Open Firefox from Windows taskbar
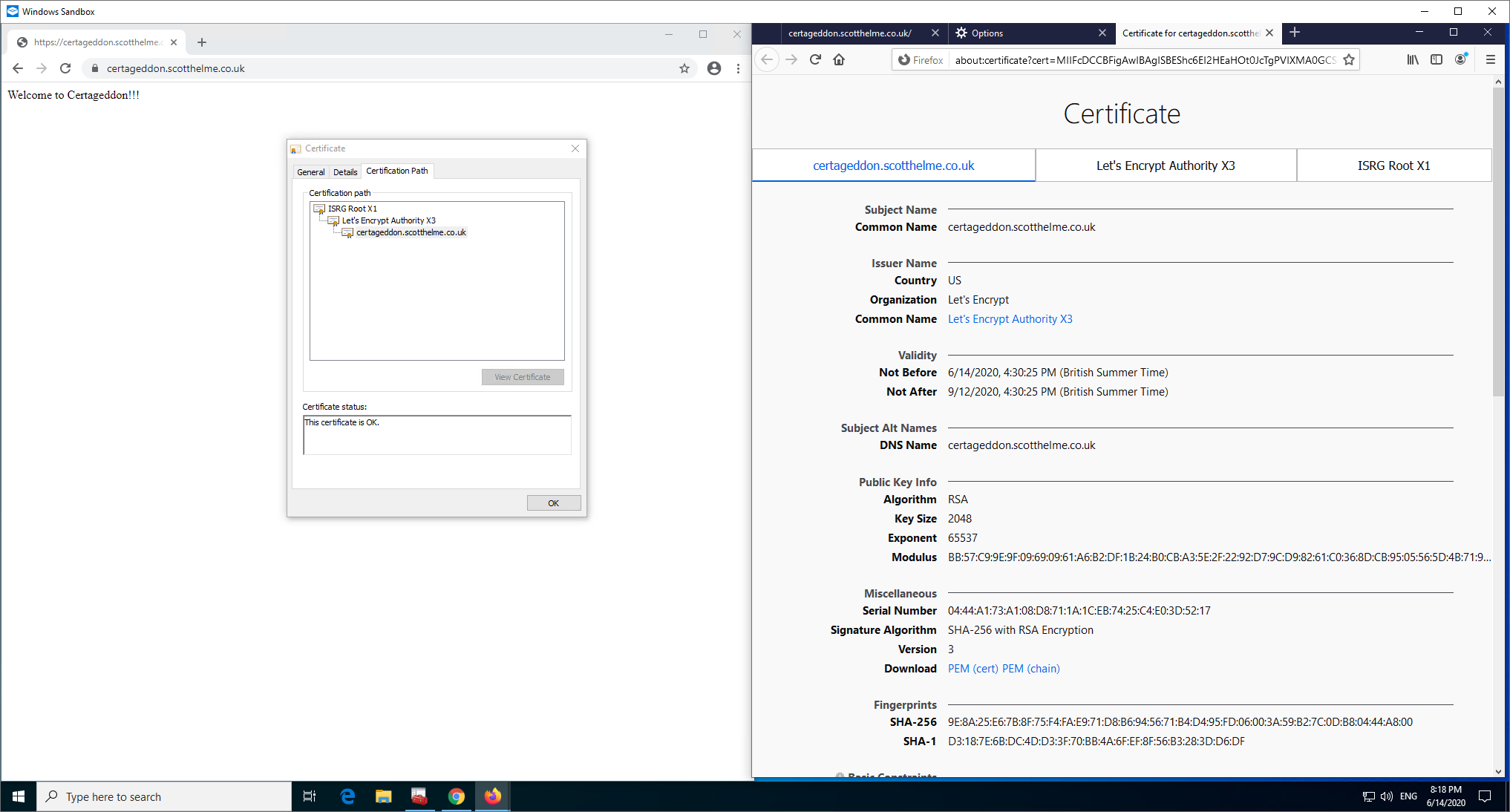Viewport: 1510px width, 812px height. 492,796
